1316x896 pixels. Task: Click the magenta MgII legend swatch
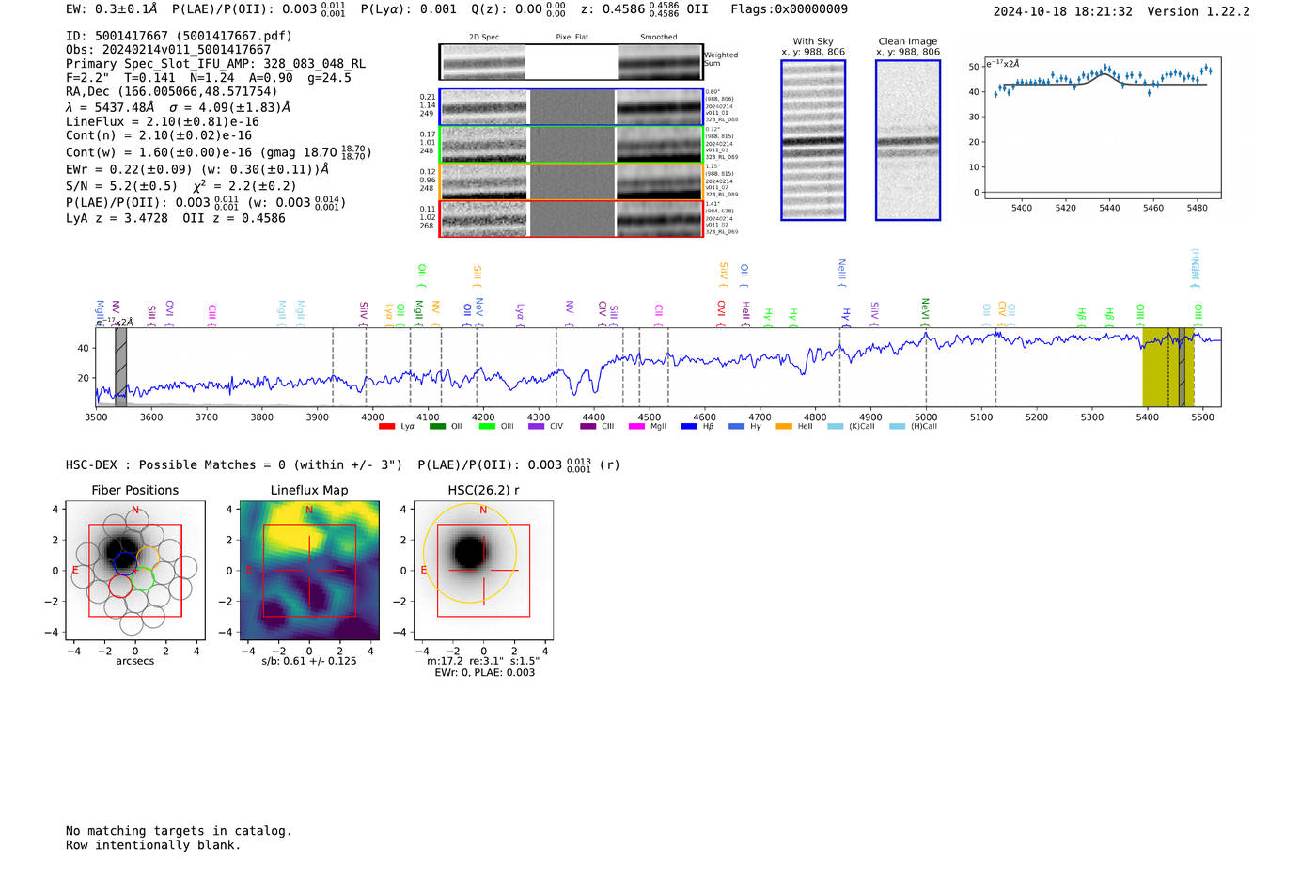pos(637,427)
